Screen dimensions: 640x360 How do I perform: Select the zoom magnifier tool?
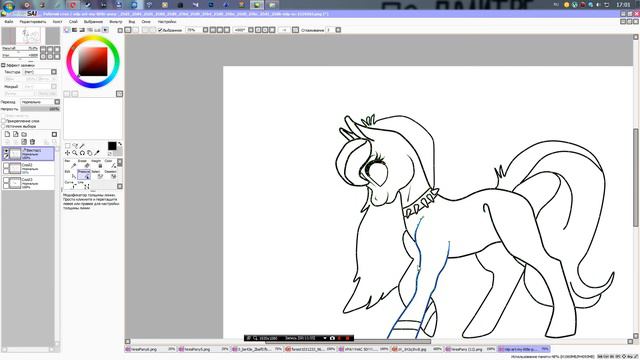(75, 153)
